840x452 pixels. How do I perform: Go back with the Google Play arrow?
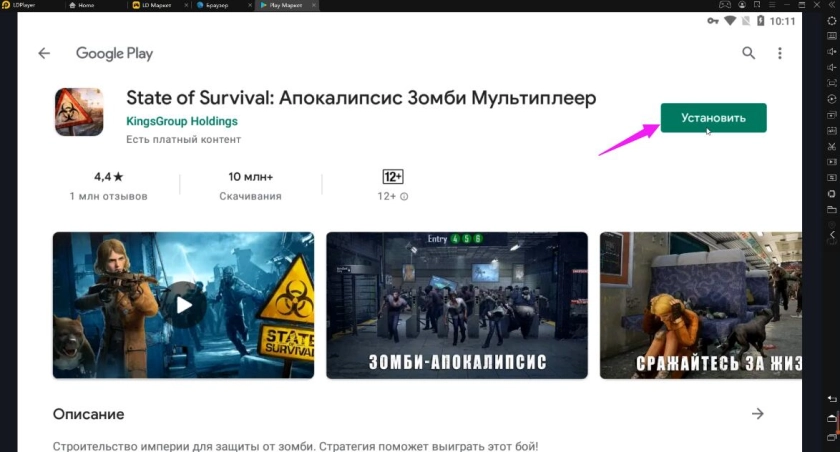[44, 53]
